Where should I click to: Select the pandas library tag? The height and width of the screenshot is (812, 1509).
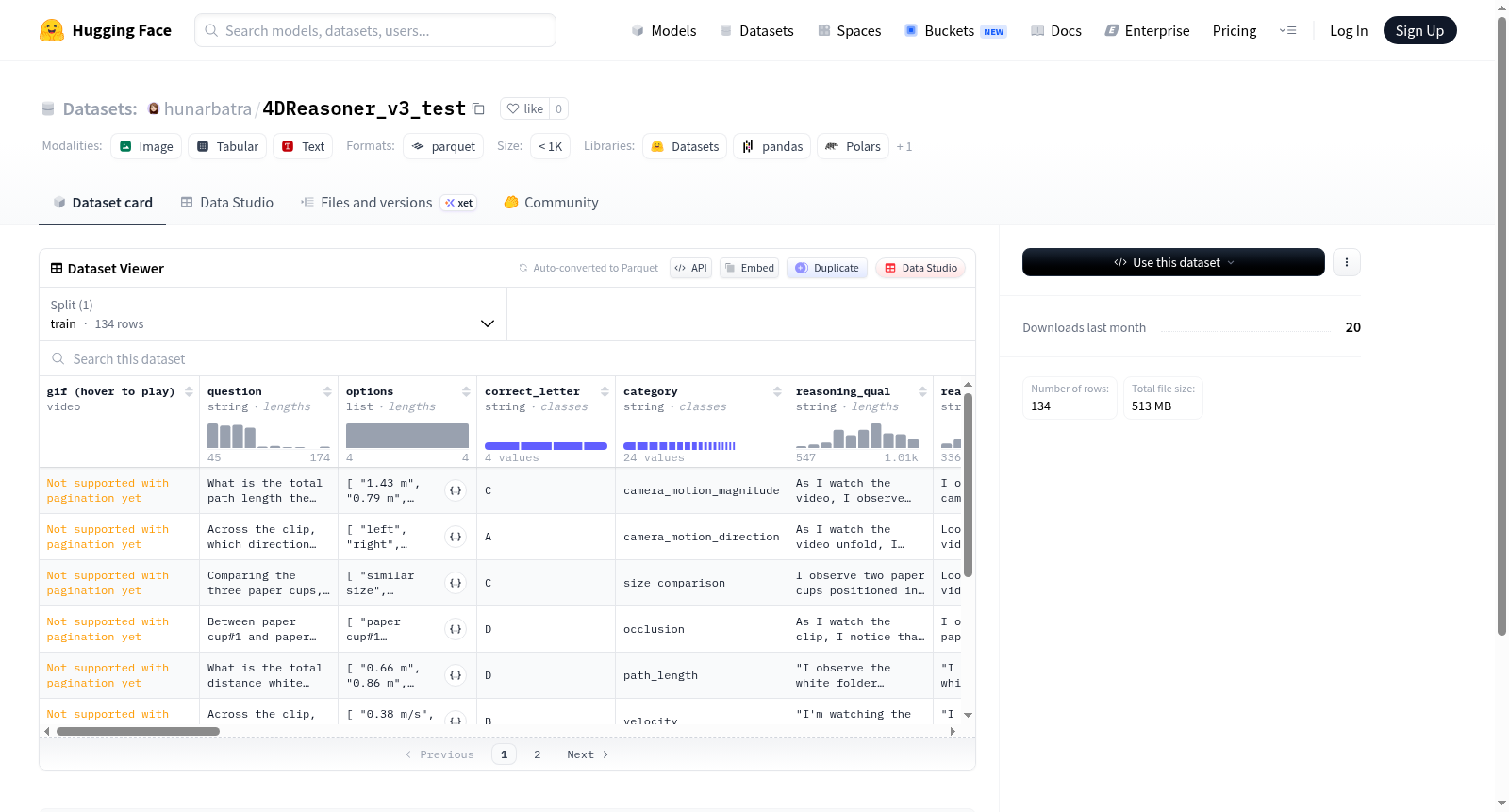(x=771, y=146)
